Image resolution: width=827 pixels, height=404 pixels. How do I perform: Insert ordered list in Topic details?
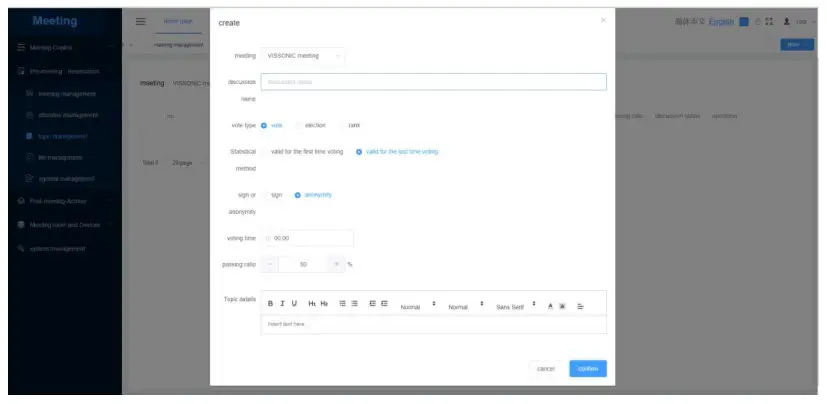pos(342,304)
